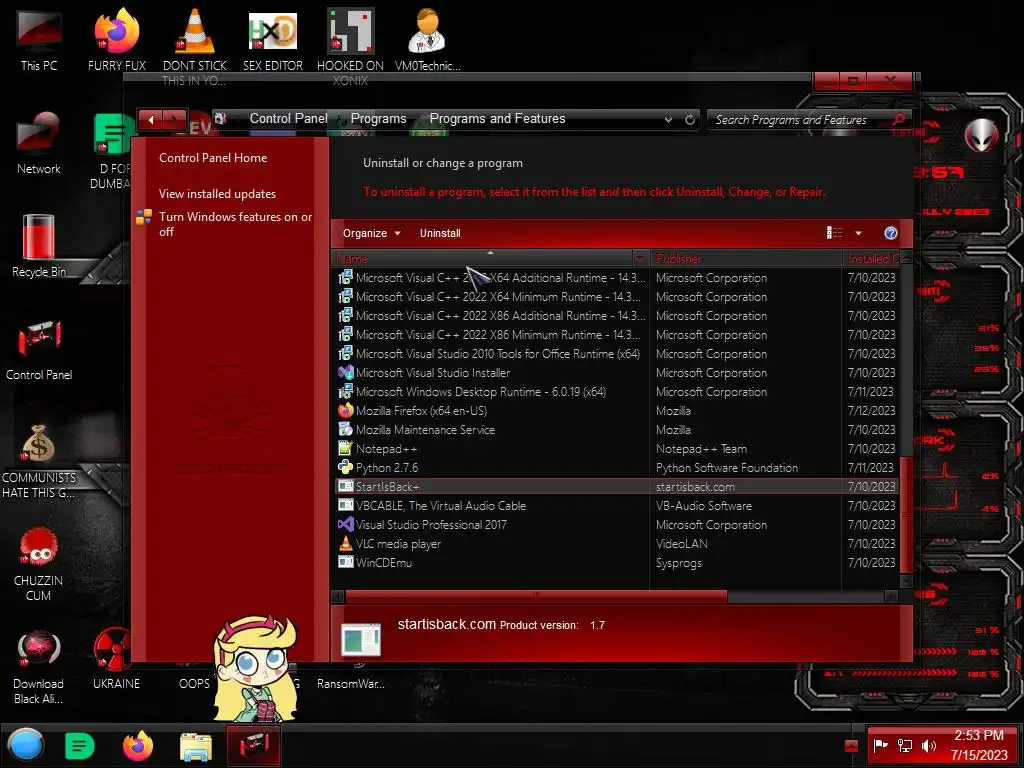This screenshot has height=768, width=1024.
Task: Click the network tray icon
Action: pos(905,745)
